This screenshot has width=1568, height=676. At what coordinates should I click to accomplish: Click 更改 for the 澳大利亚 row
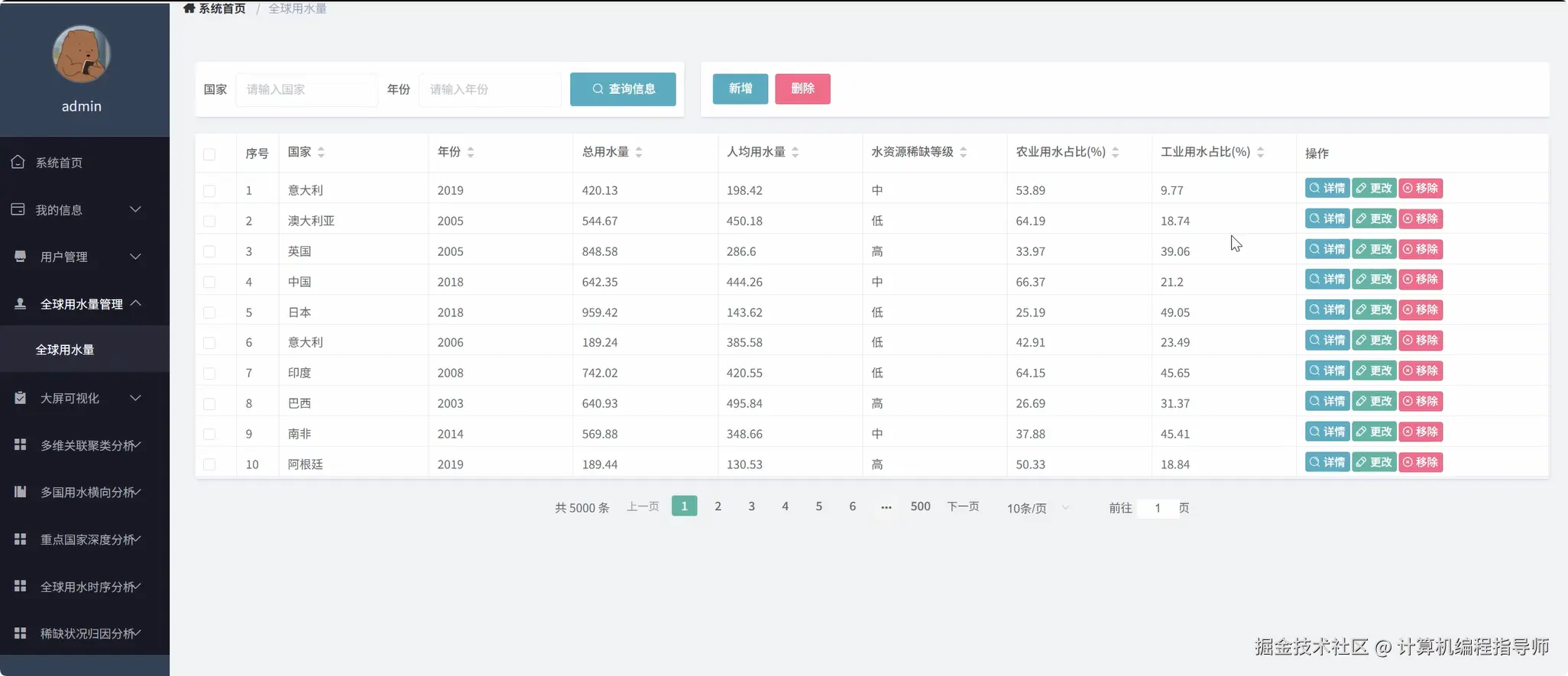[x=1374, y=218]
